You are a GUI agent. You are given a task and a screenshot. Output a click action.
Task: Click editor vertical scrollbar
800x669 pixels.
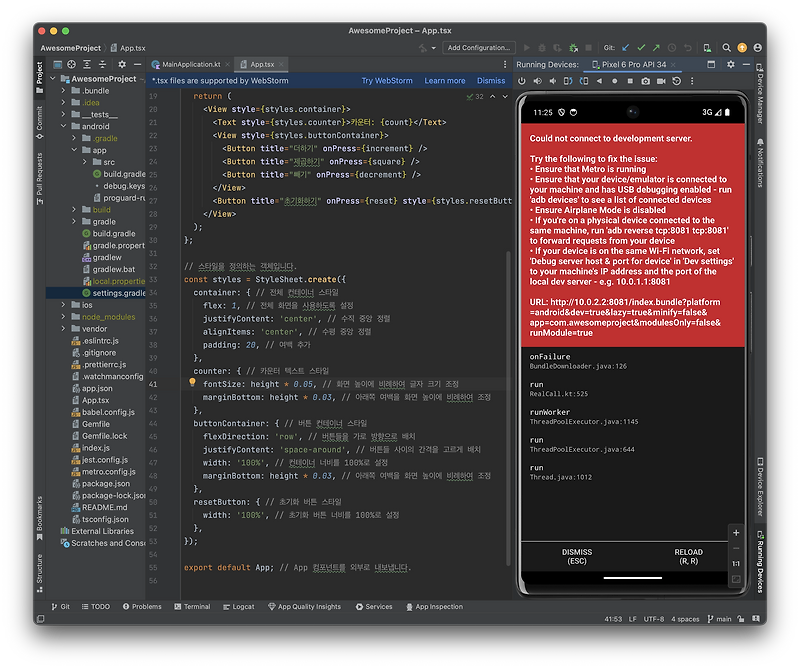pyautogui.click(x=508, y=408)
